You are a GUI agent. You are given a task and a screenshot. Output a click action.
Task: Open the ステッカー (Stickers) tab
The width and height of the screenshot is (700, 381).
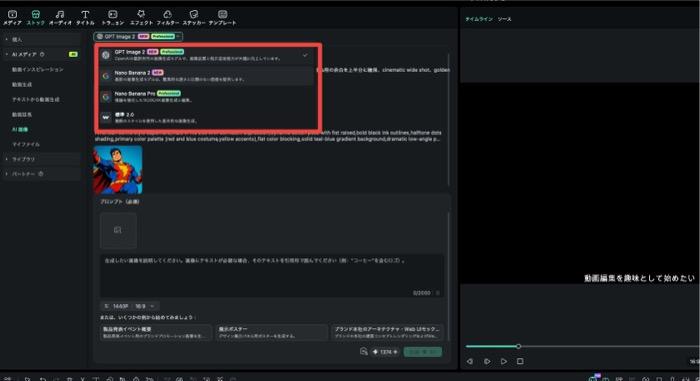pyautogui.click(x=194, y=17)
